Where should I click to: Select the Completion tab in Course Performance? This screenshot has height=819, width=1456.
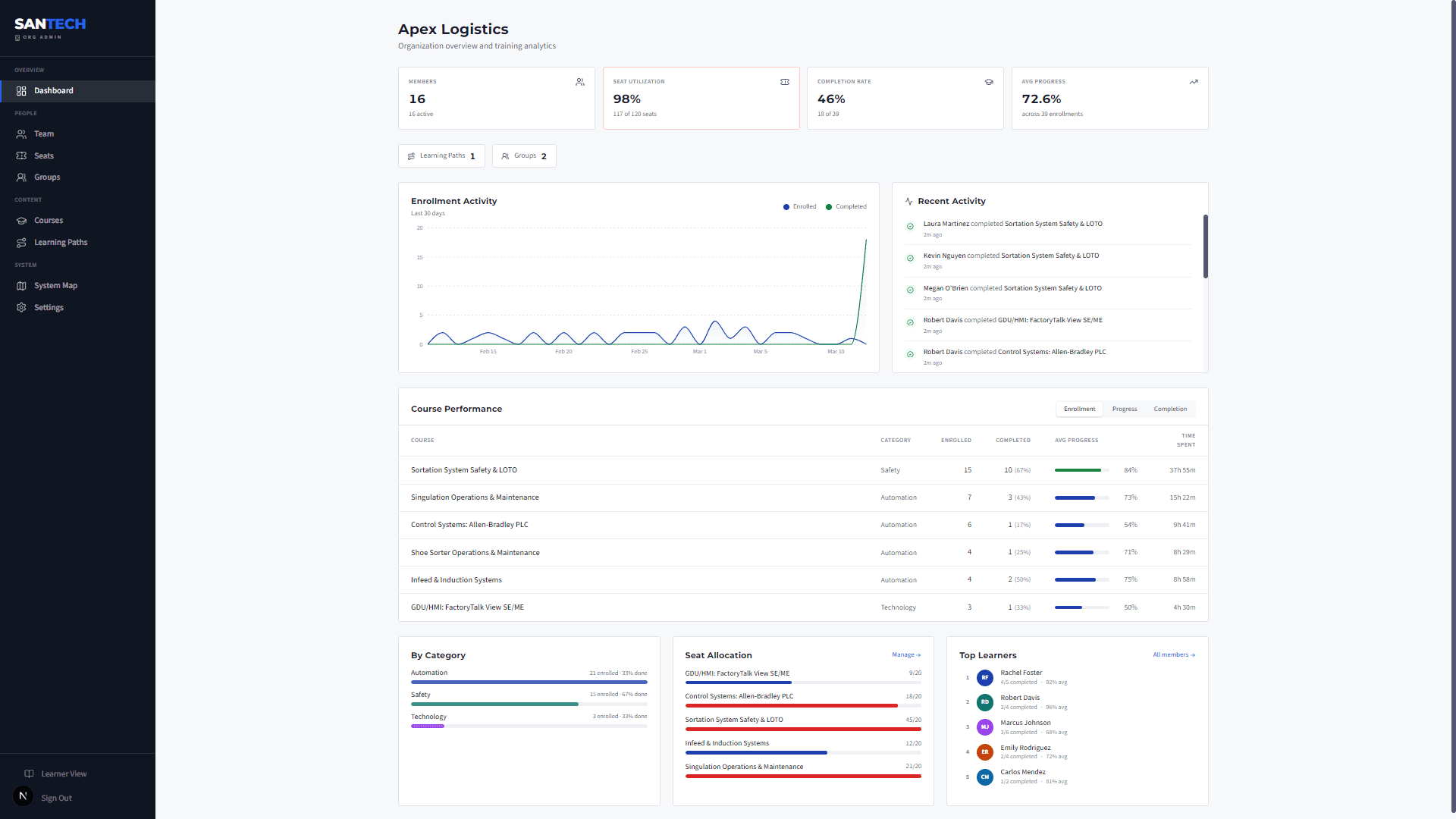(x=1170, y=409)
